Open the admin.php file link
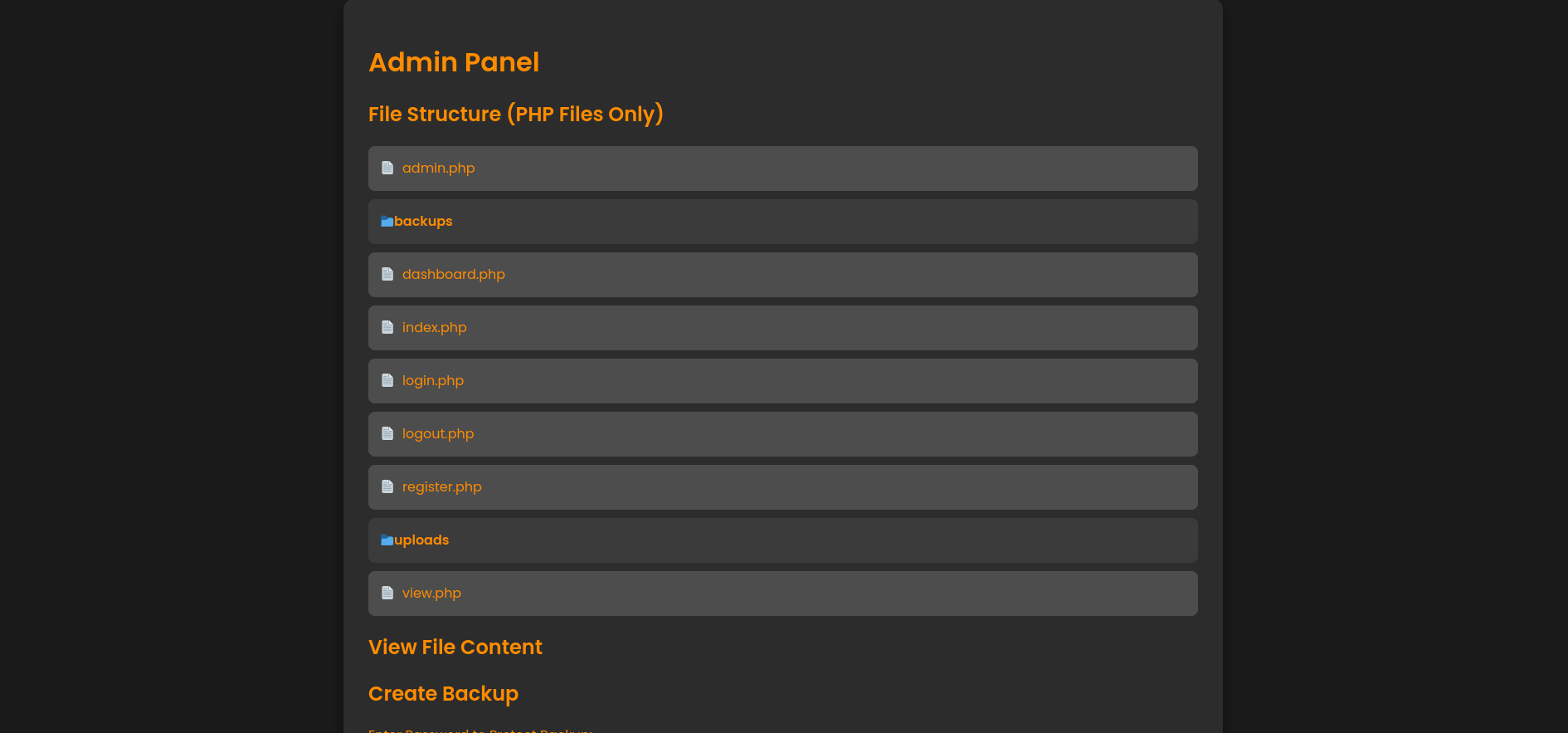Viewport: 1568px width, 733px height. point(438,169)
